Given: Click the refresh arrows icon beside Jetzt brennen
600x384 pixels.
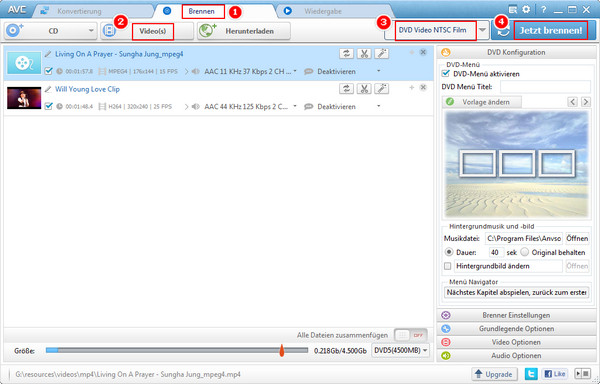Looking at the screenshot, I should coord(503,31).
